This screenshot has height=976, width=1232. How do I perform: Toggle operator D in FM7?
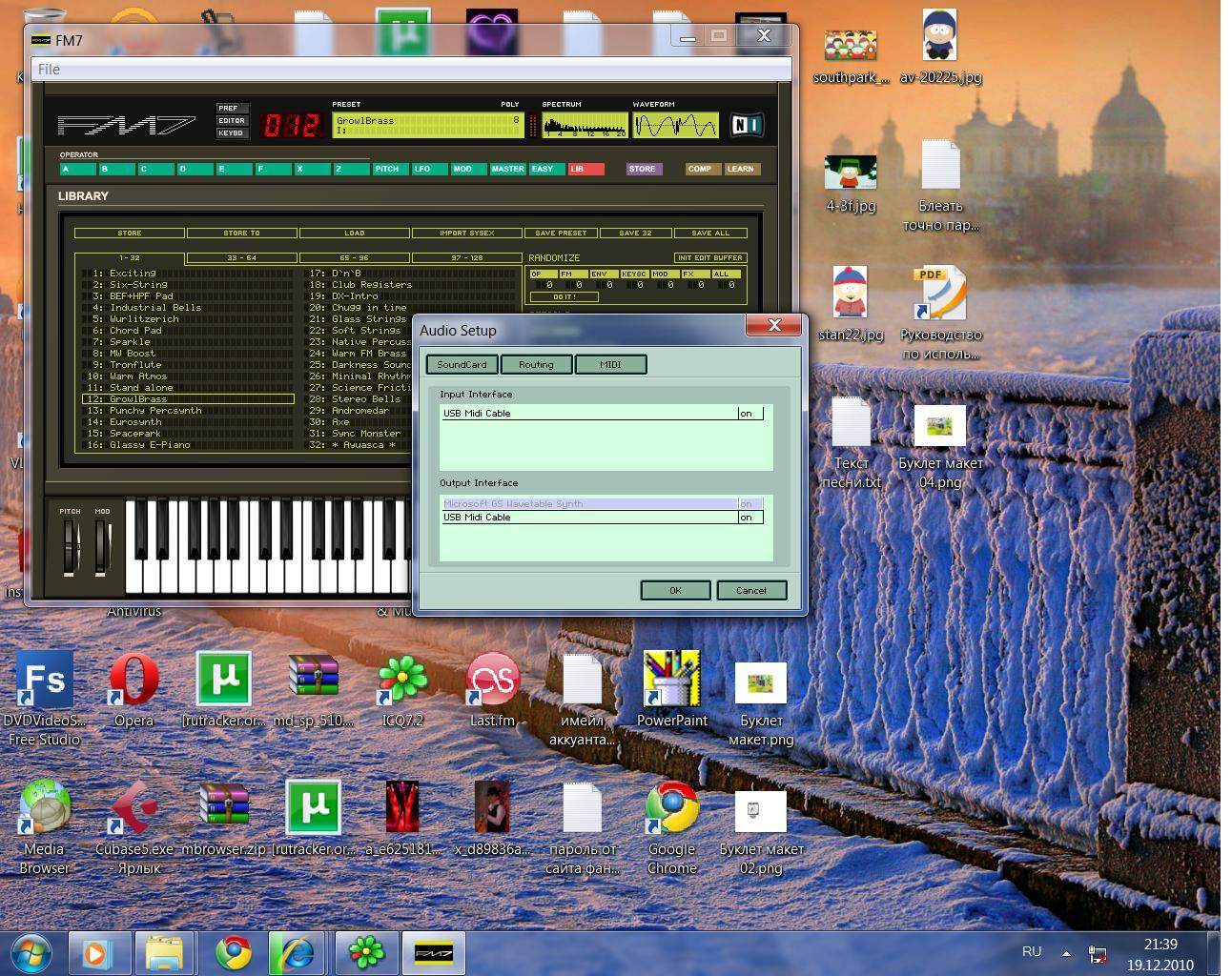tap(195, 169)
